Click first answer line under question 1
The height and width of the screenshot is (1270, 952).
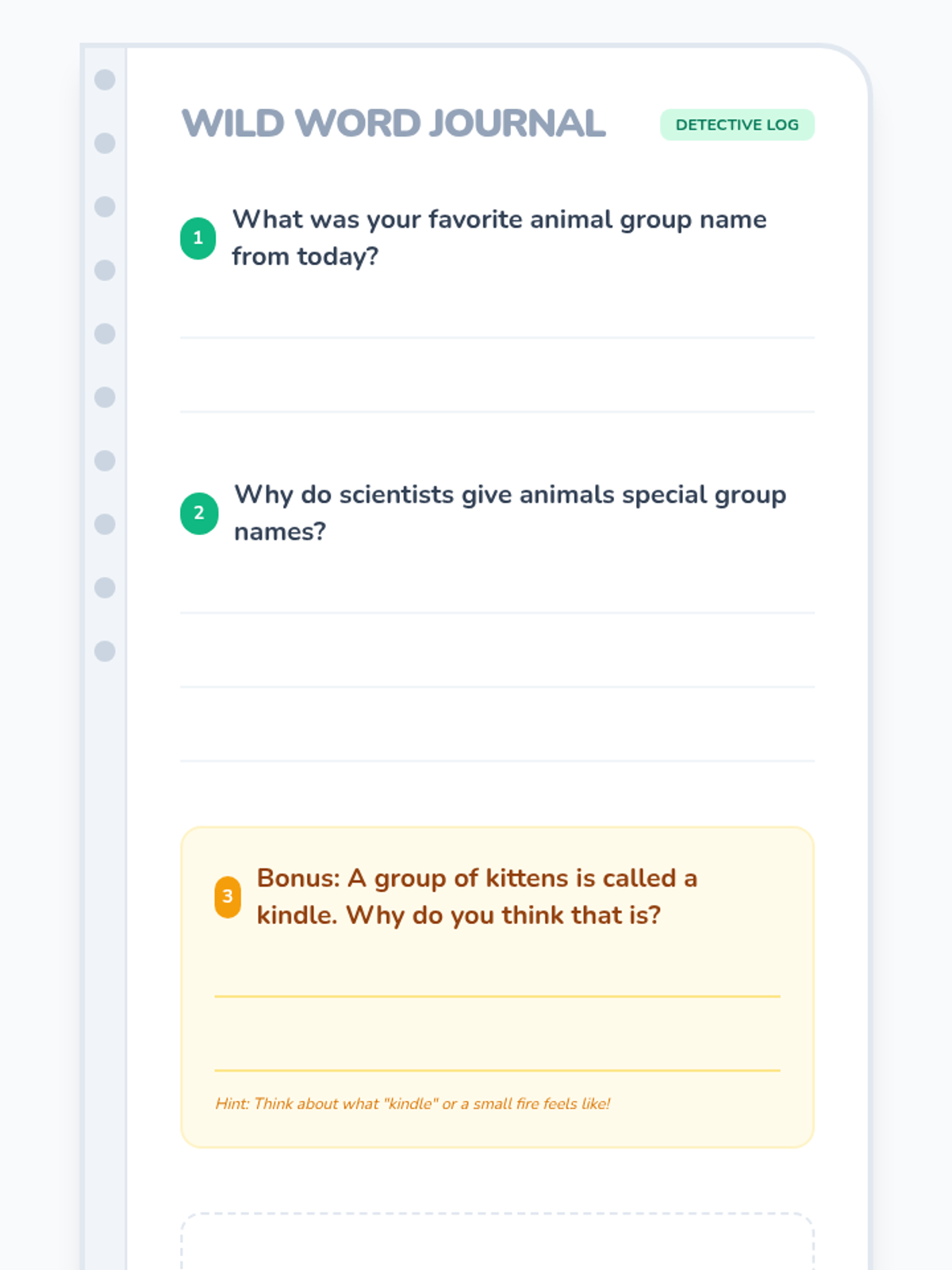497,337
